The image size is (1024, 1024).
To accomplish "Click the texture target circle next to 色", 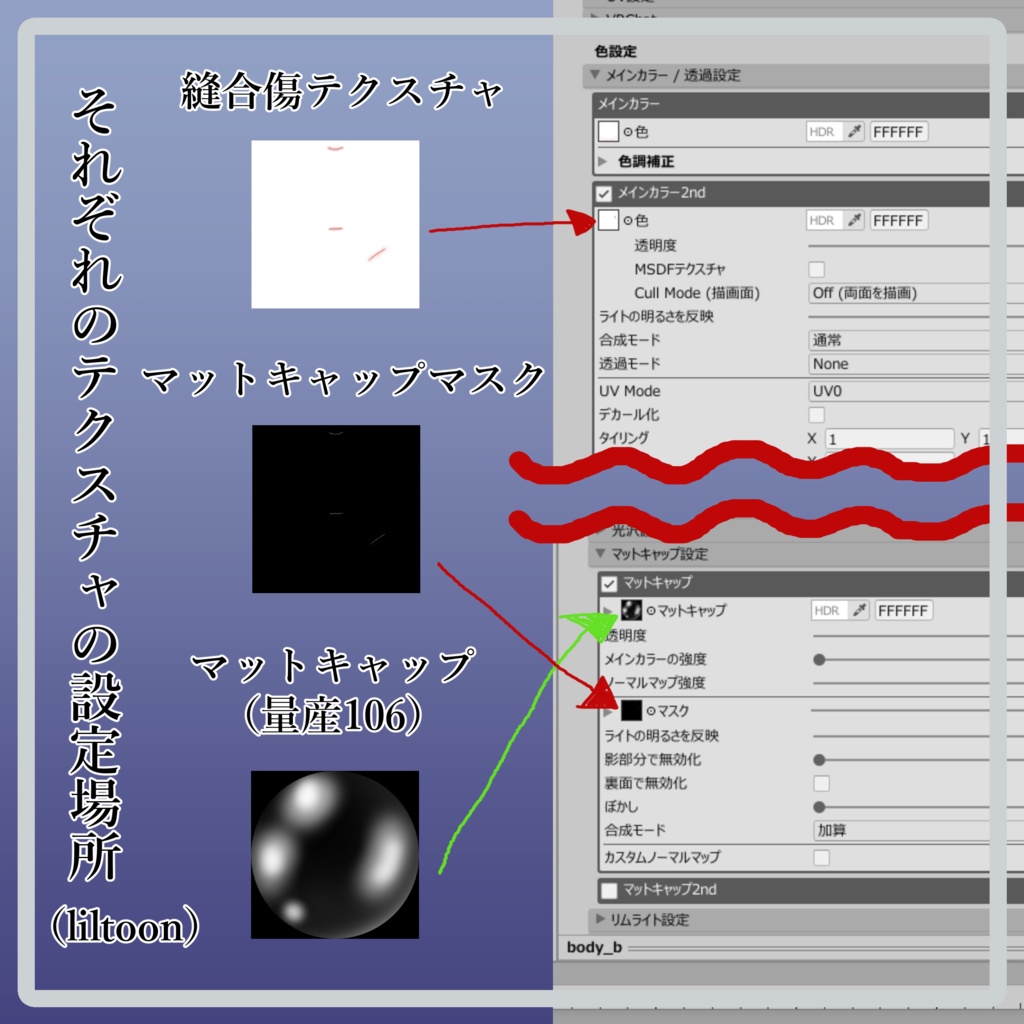I will click(627, 131).
